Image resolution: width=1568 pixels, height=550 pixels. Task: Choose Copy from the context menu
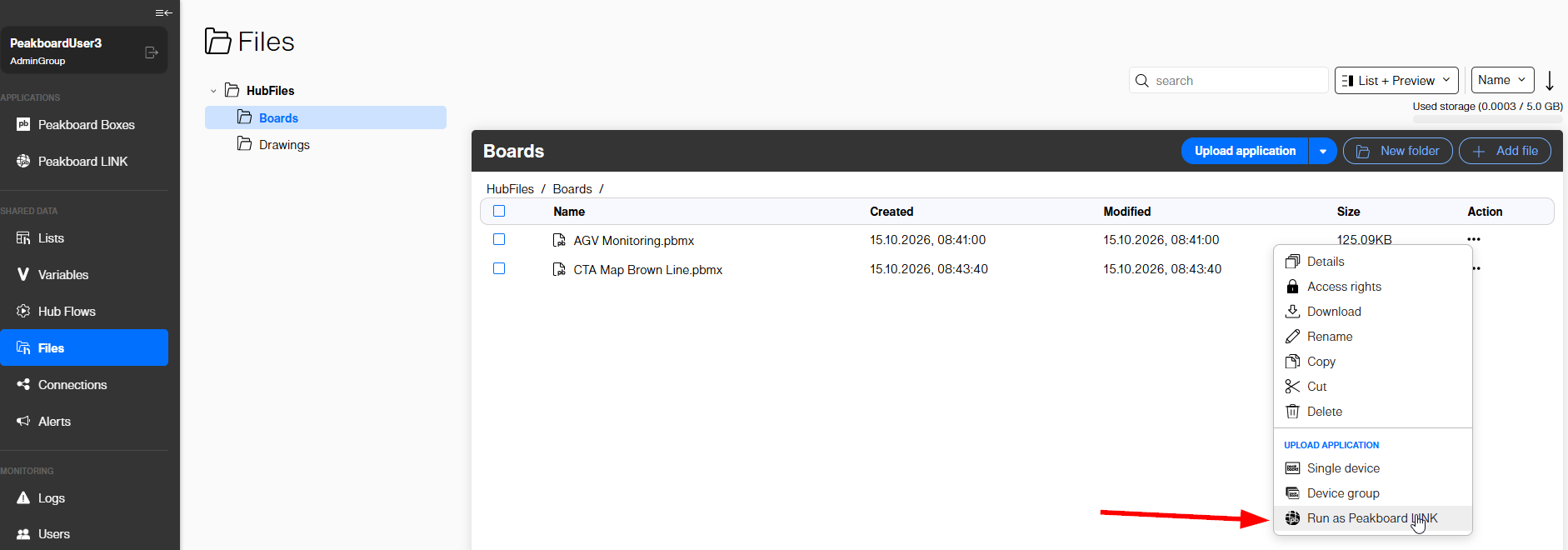point(1373,362)
